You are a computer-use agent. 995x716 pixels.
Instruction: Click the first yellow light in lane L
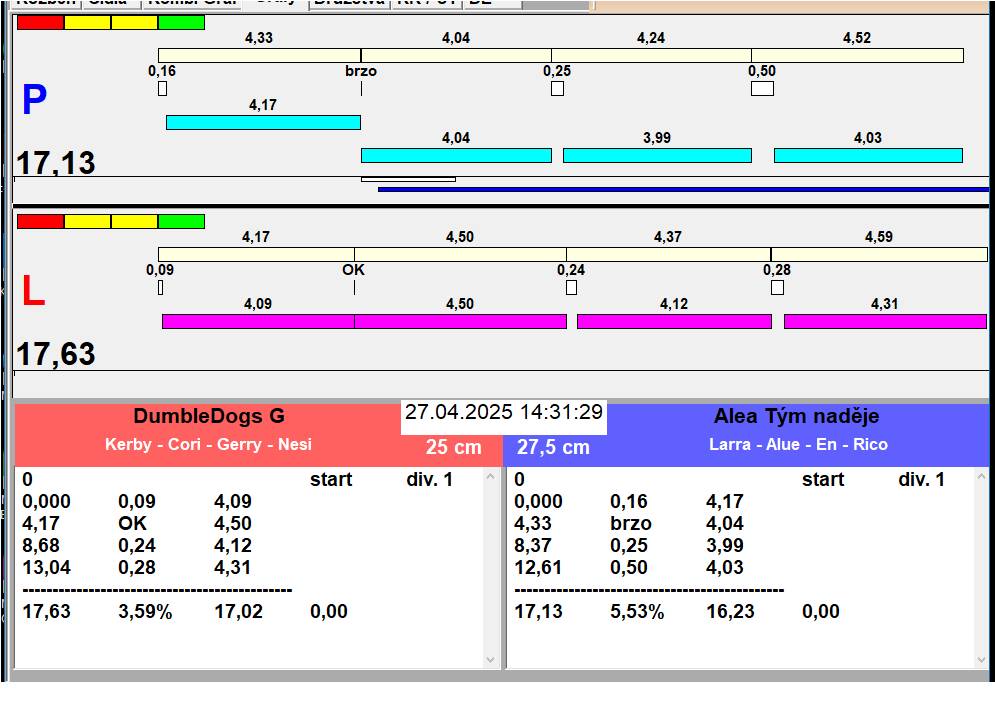87,221
